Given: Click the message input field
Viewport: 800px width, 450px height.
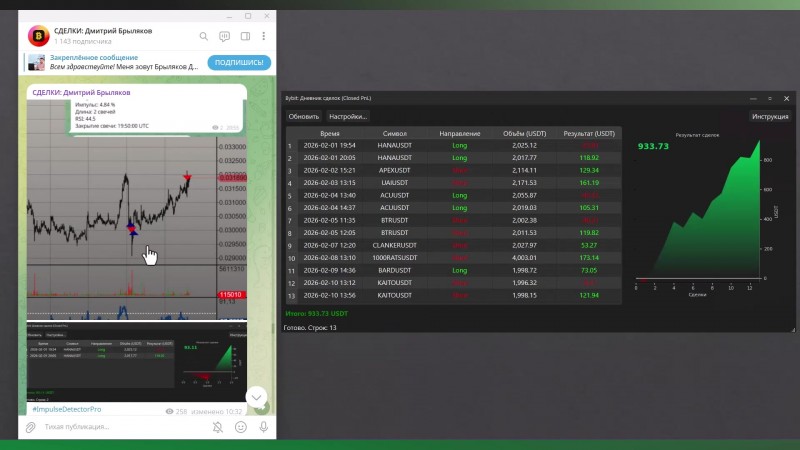Looking at the screenshot, I should tap(122, 427).
